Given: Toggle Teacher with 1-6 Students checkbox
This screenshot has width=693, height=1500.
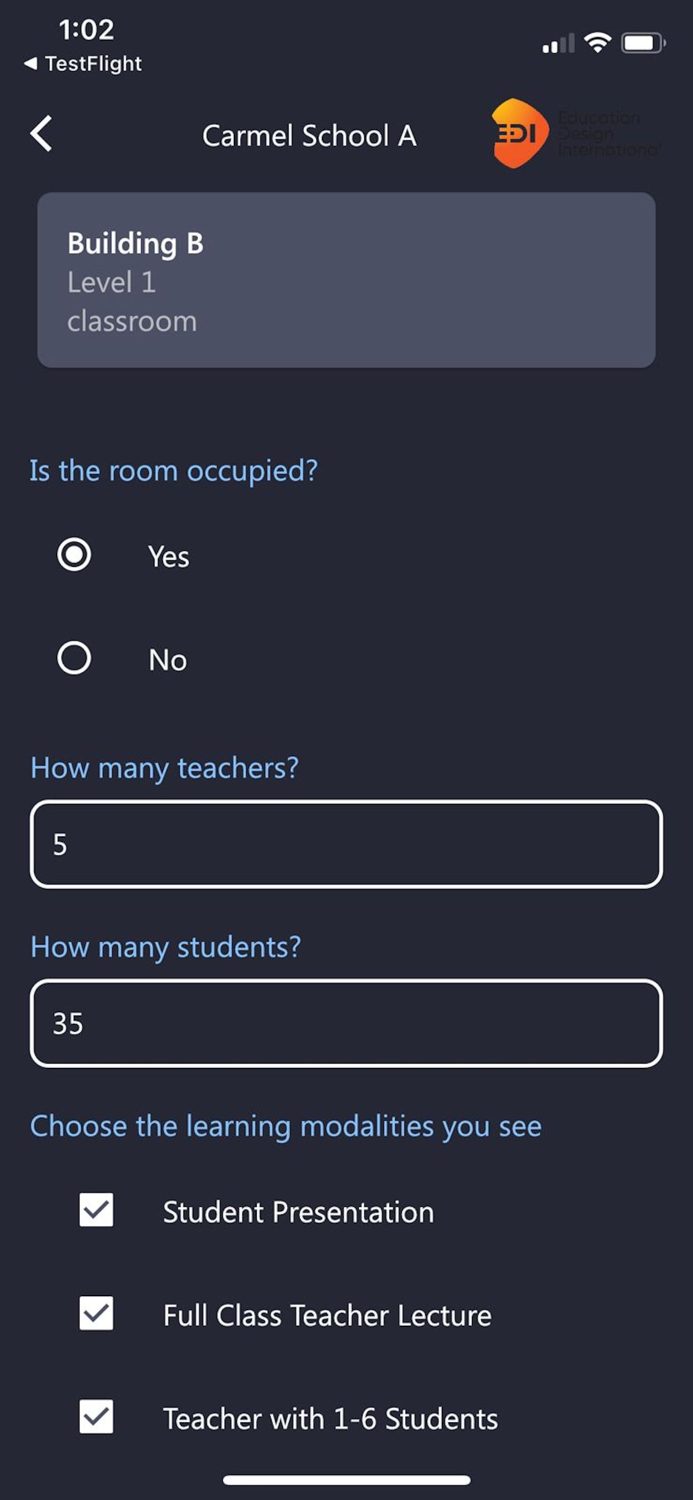Looking at the screenshot, I should pos(95,1417).
